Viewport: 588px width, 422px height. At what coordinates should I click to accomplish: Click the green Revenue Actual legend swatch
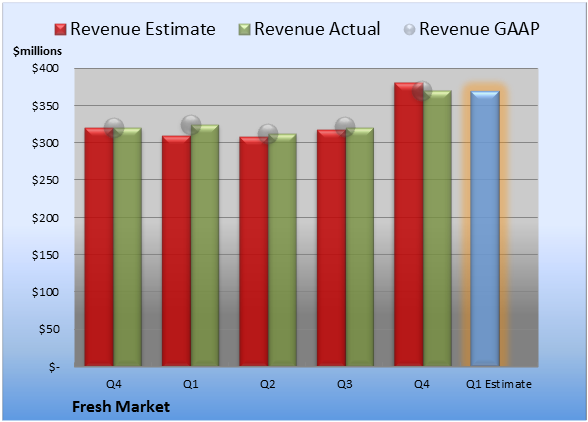coord(244,30)
